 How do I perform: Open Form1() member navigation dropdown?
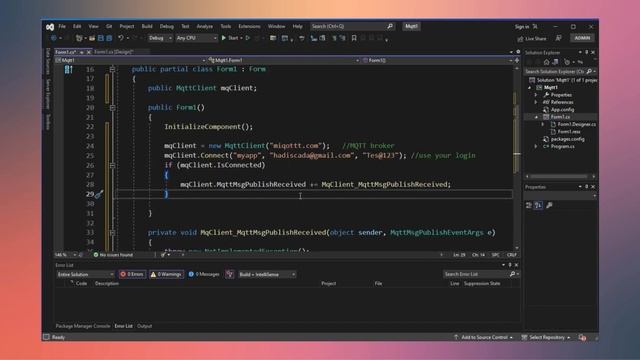tap(437, 60)
